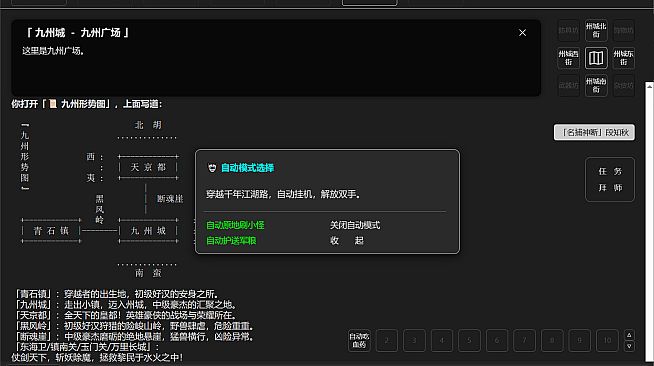
Task: Click the scroll icon before 九州形势图
Action: [x=53, y=104]
